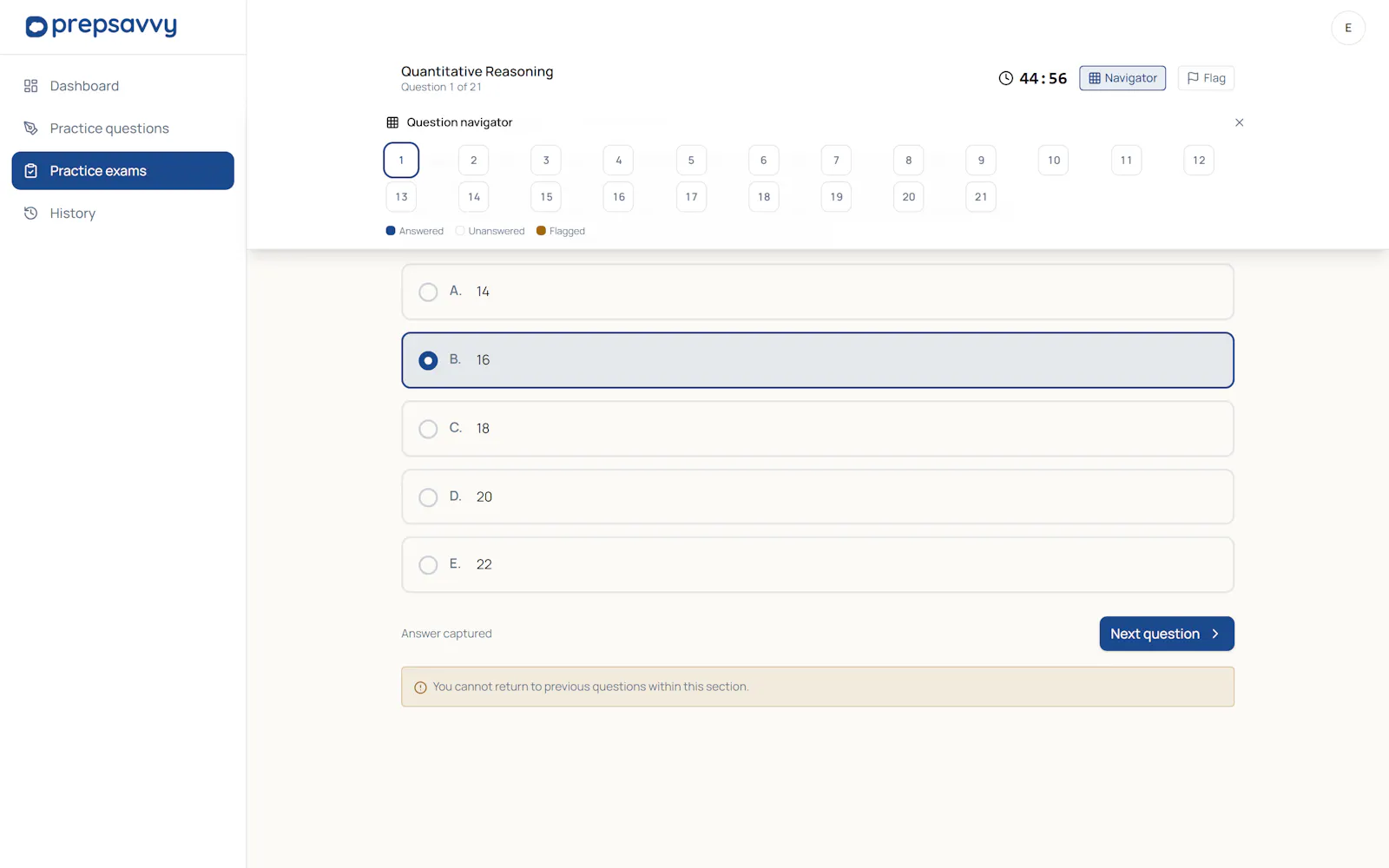Jump to question 11 in navigator
Screen dimensions: 1389x868
[x=1126, y=160]
